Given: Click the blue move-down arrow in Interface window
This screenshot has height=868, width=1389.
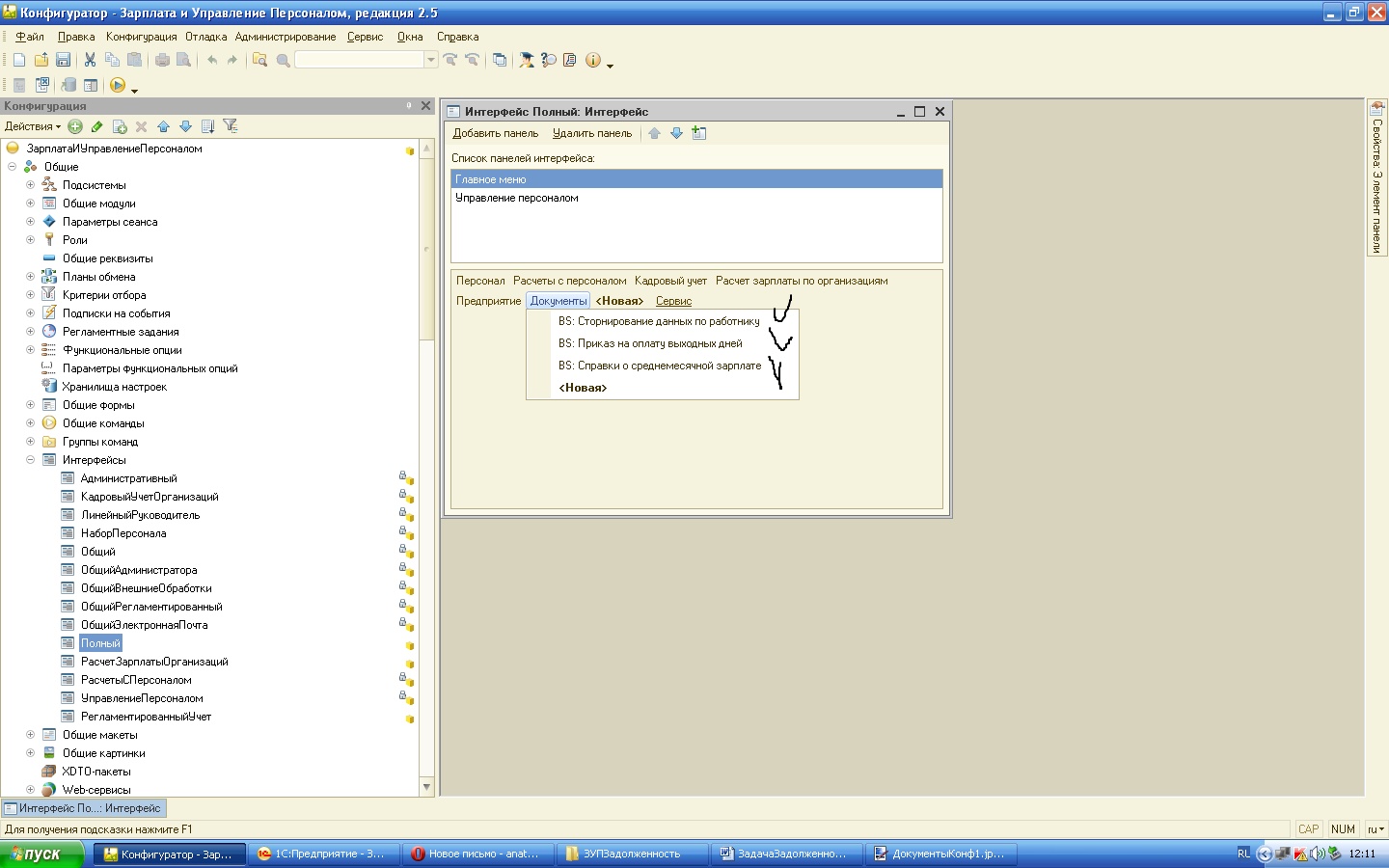Looking at the screenshot, I should click(676, 133).
